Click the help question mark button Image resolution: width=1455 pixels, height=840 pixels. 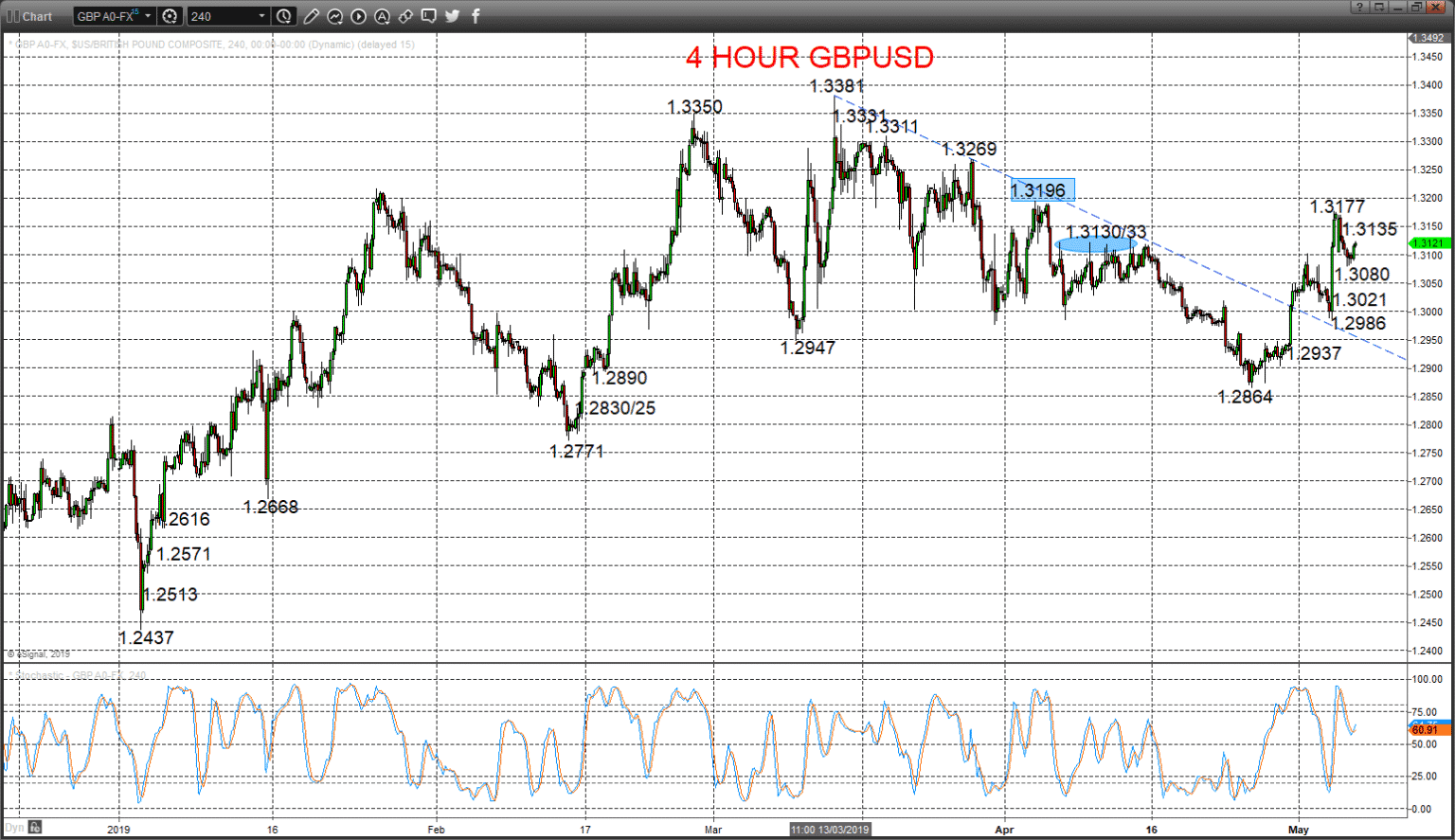1360,7
